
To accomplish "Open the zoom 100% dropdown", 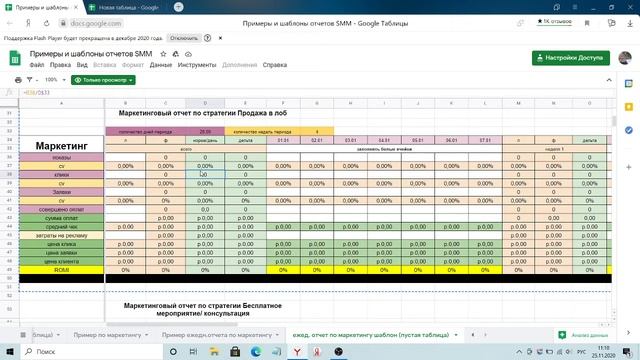I will pyautogui.click(x=55, y=80).
